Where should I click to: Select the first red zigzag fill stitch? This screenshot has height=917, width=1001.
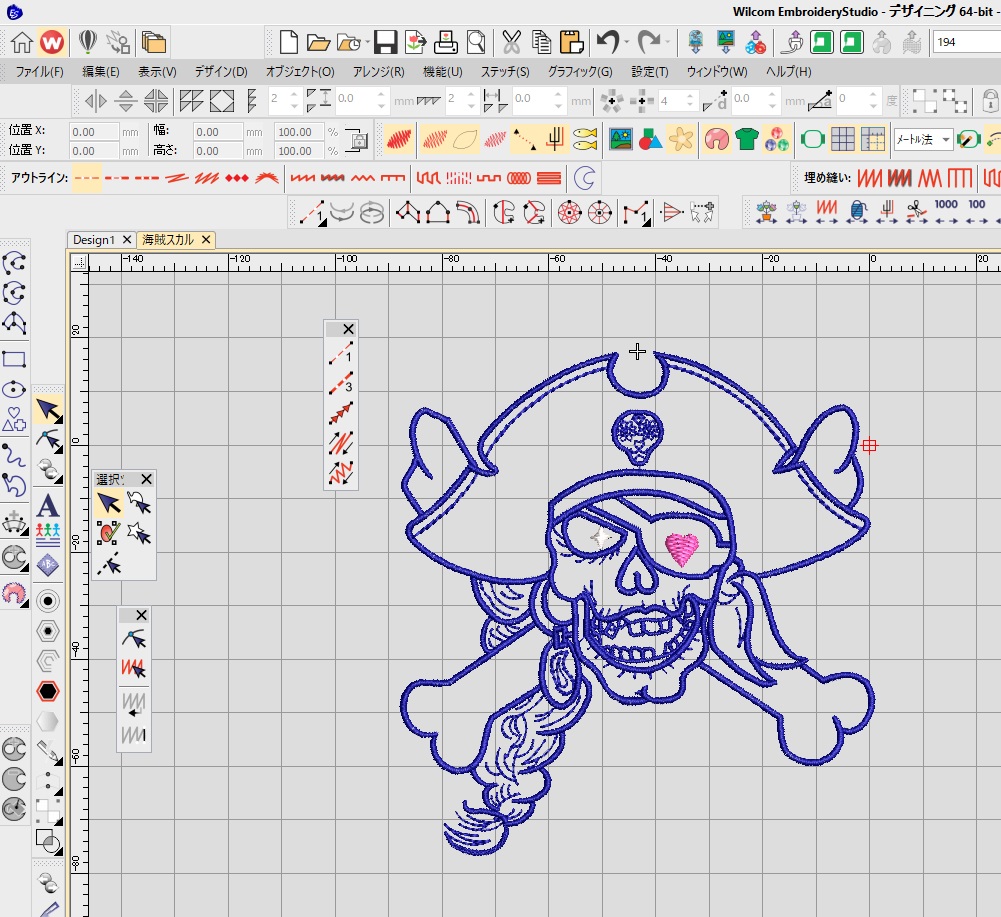pos(869,178)
